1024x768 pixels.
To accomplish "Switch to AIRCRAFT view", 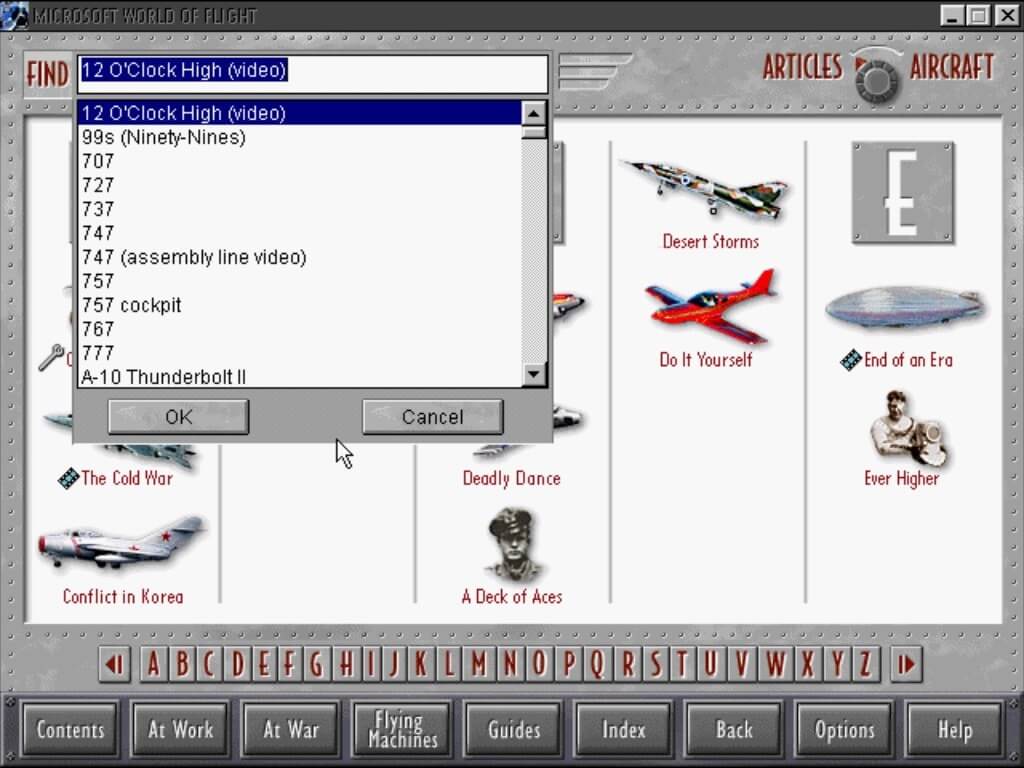I will pyautogui.click(x=952, y=67).
